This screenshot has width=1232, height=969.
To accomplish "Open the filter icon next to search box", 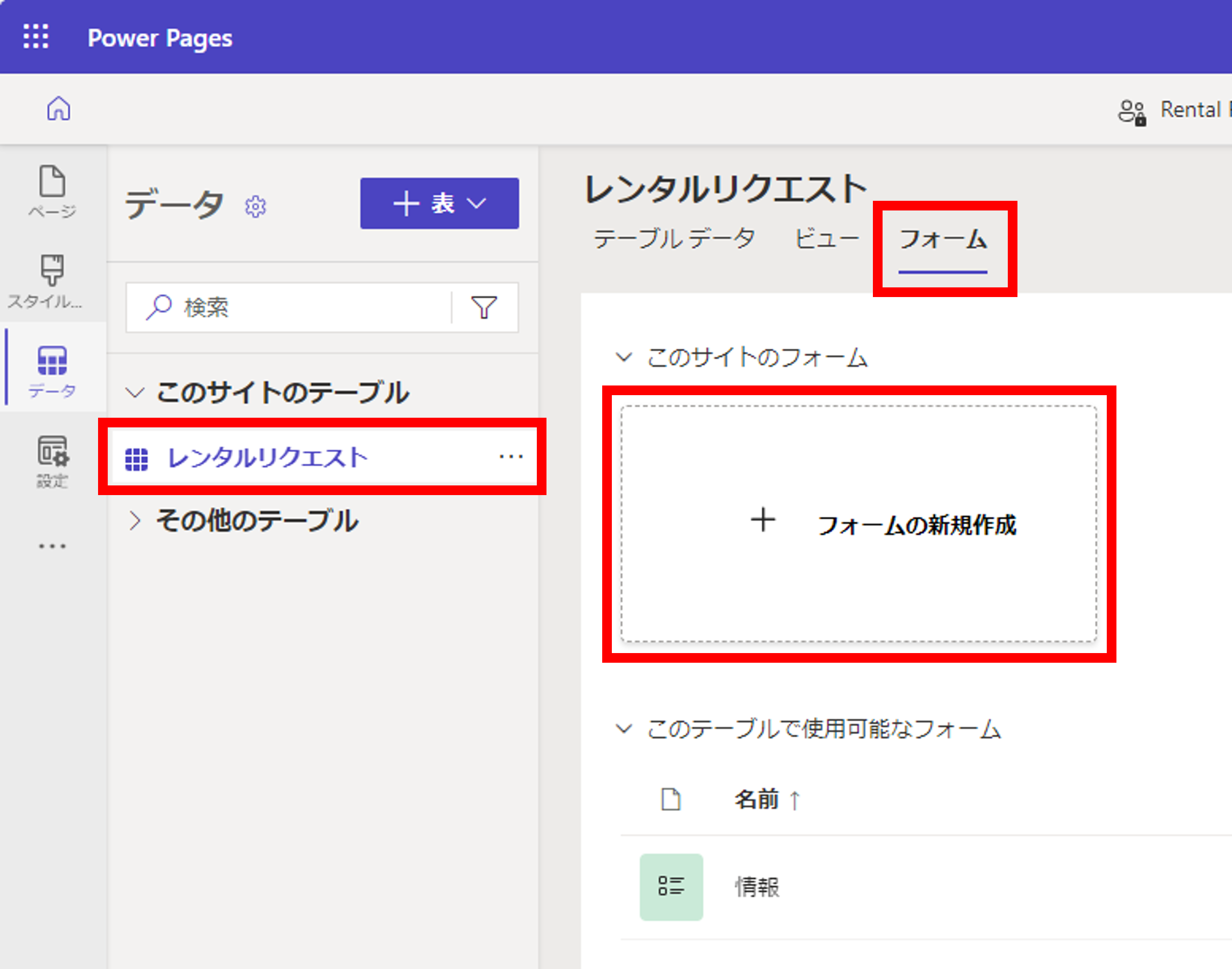I will click(x=484, y=308).
